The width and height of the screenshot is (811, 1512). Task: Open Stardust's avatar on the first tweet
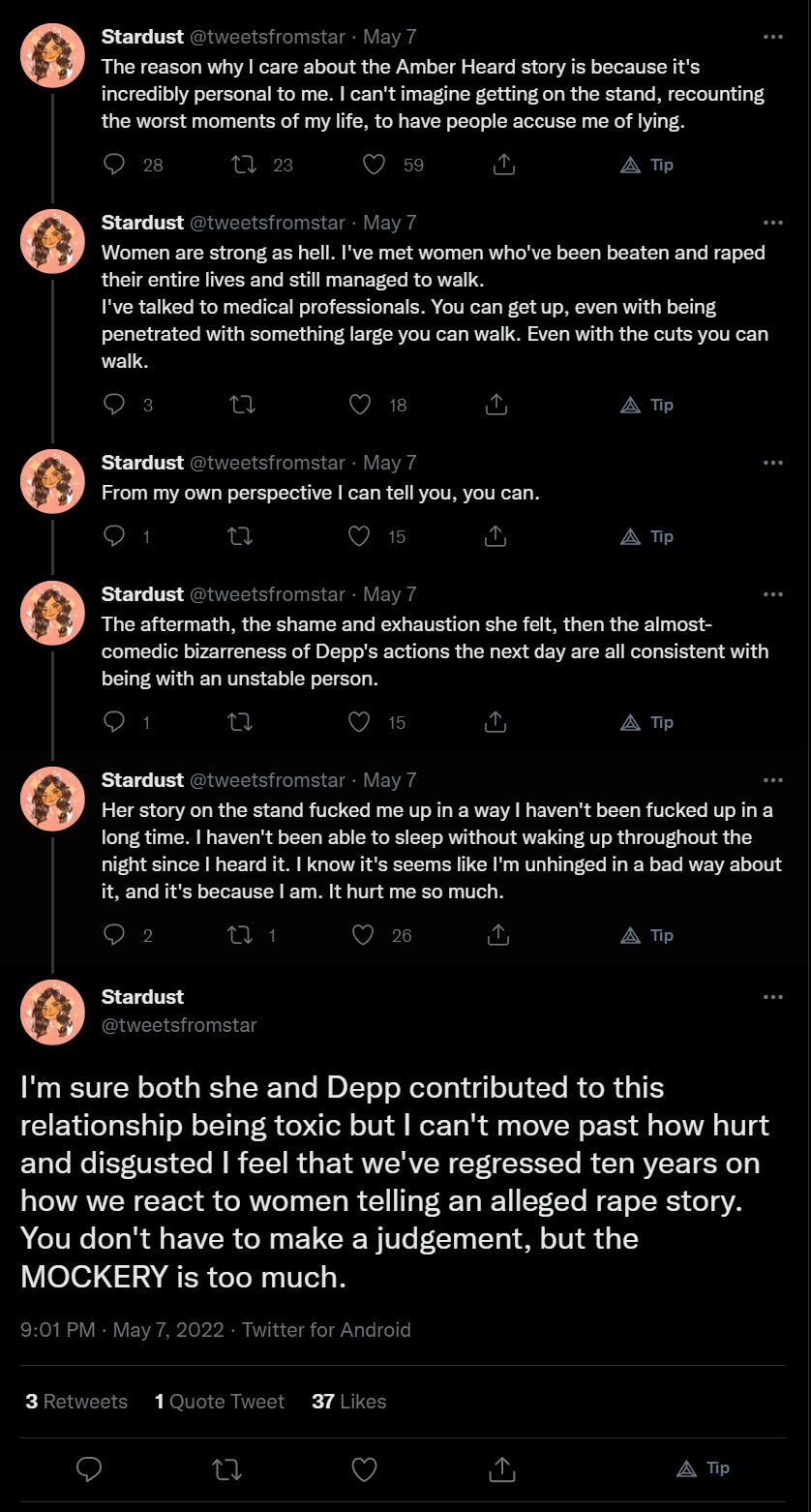click(x=53, y=55)
